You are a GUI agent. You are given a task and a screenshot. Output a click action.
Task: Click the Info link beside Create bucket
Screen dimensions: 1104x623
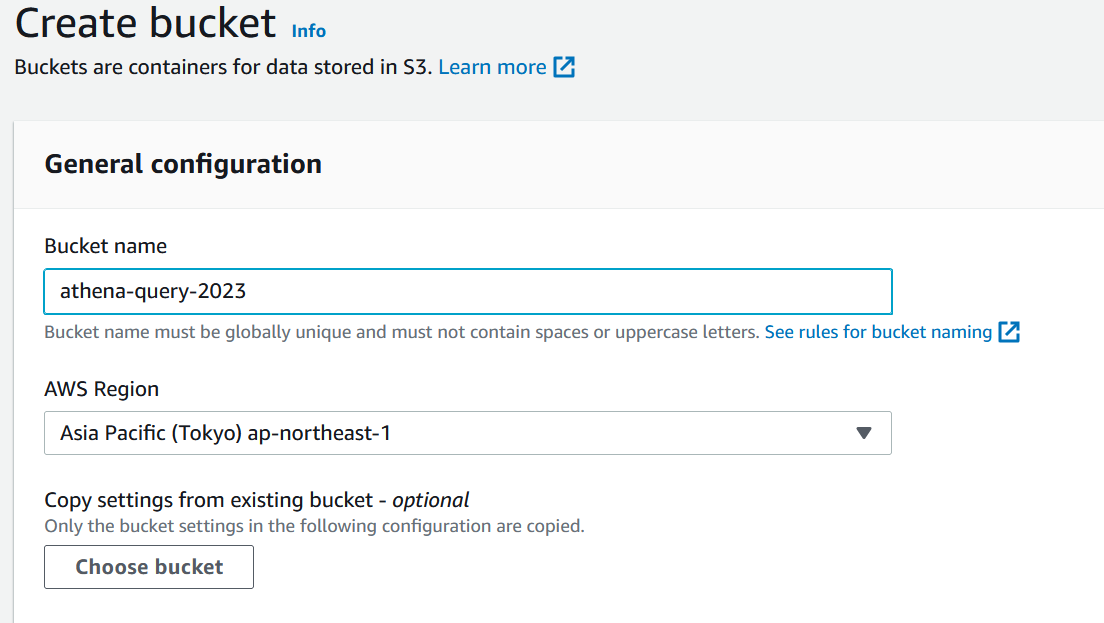click(308, 31)
